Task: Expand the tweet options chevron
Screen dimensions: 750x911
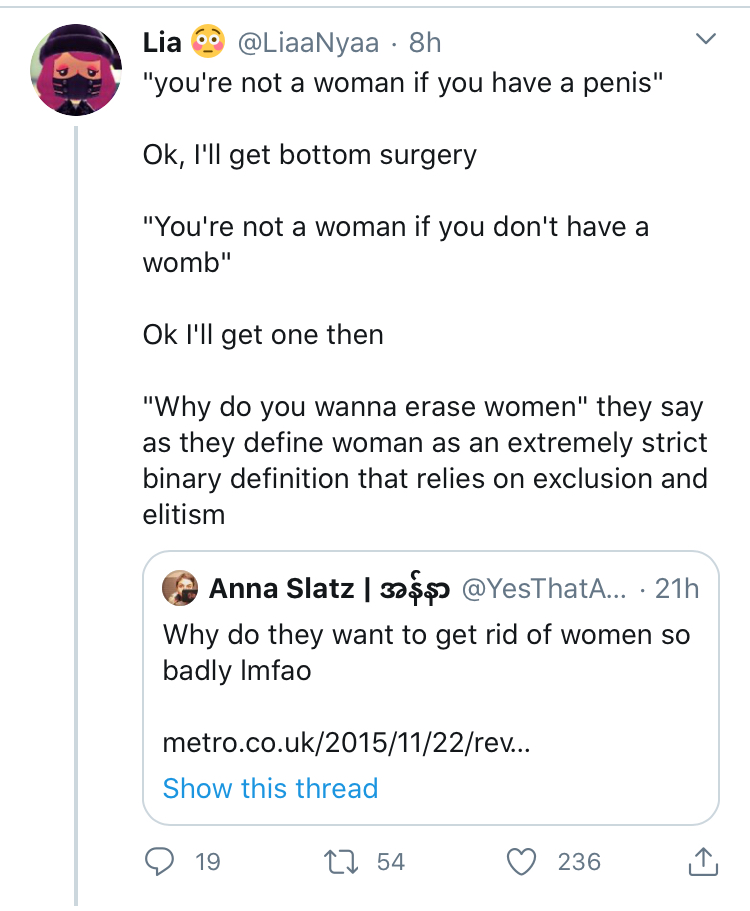Action: pos(706,39)
